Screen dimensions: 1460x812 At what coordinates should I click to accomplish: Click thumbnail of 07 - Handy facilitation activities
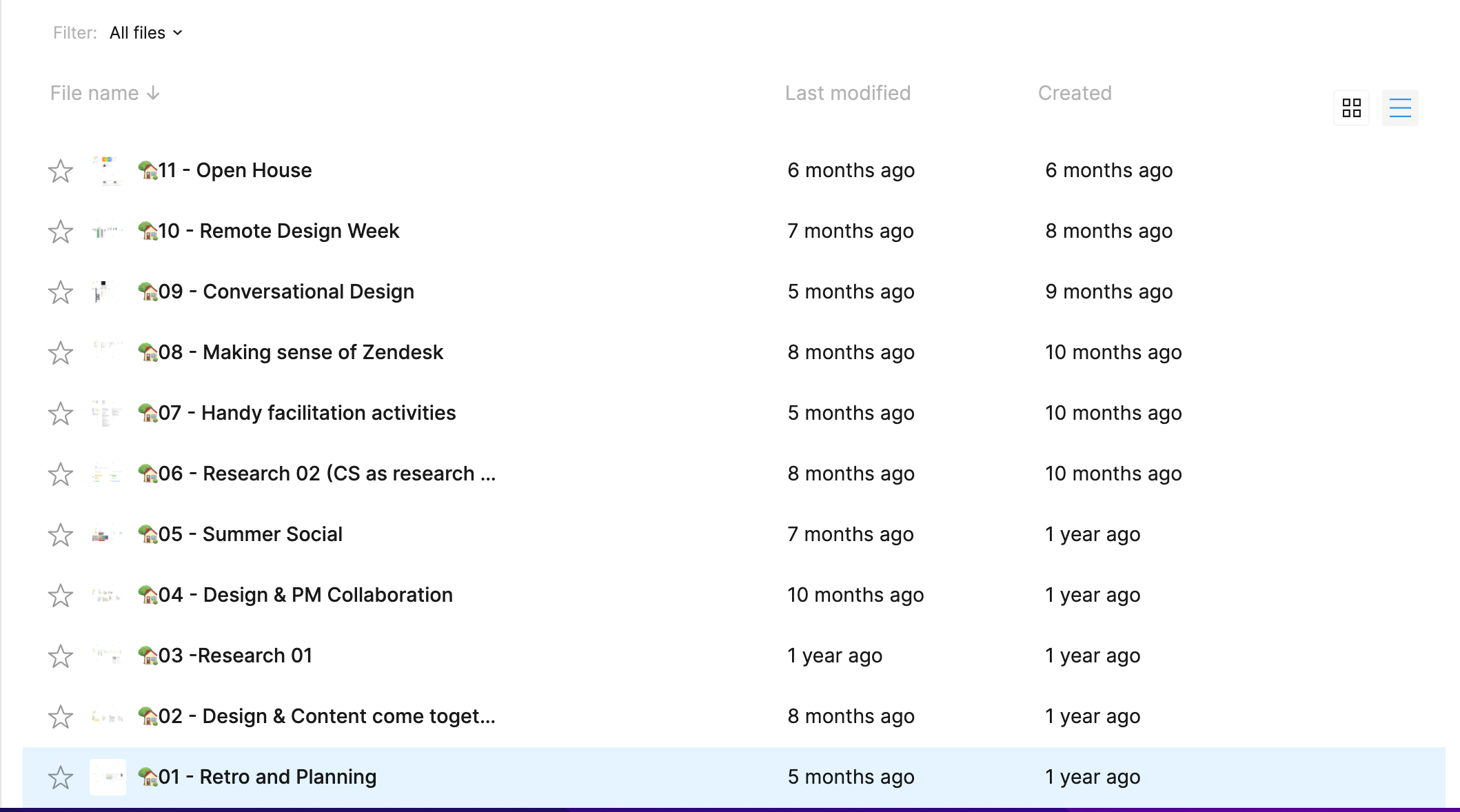108,414
